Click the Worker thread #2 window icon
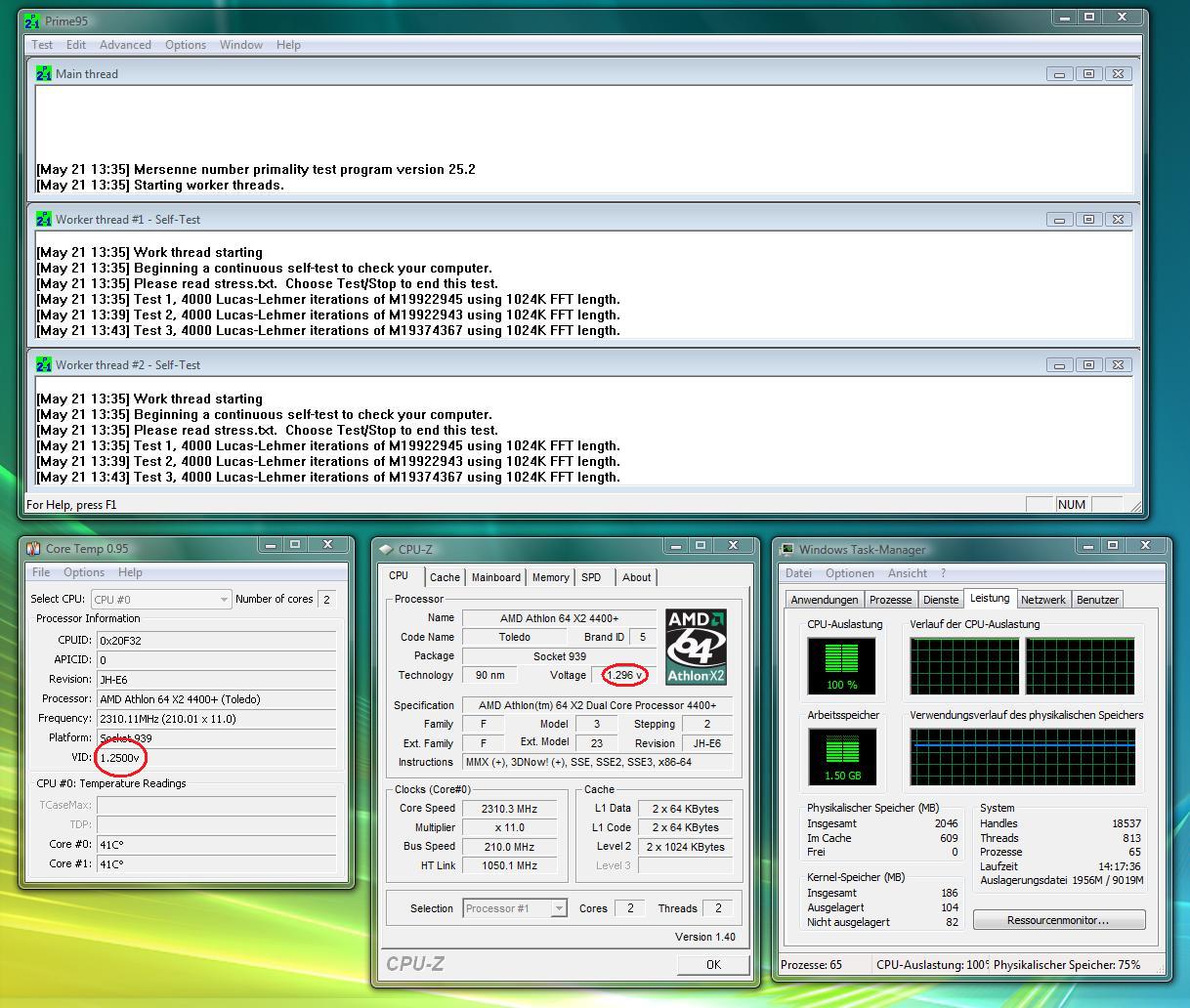The height and width of the screenshot is (1008, 1190). coord(44,364)
